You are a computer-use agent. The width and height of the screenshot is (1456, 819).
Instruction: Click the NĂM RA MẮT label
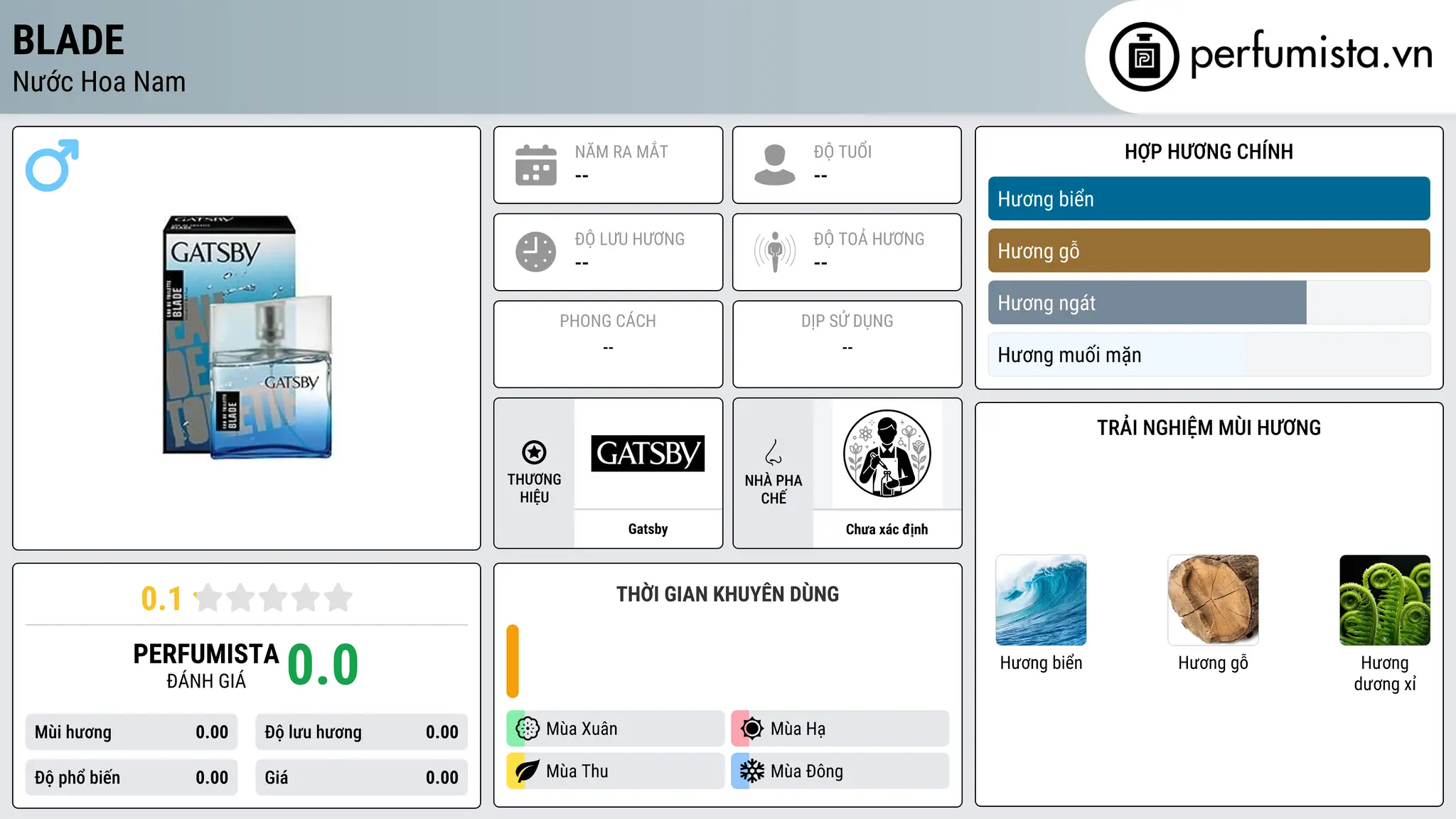[621, 151]
